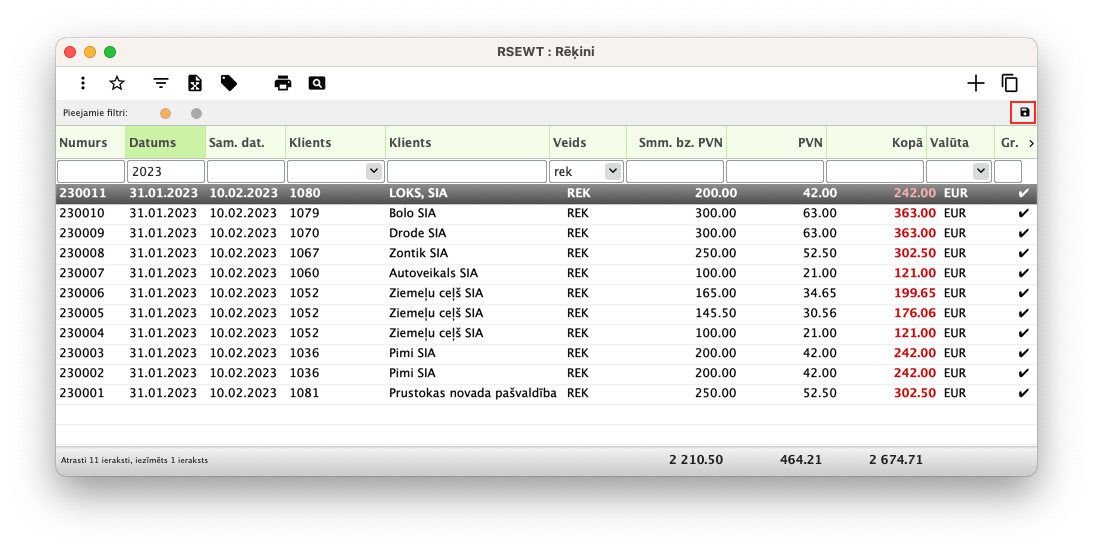Focus the Klients name filter field

coord(467,171)
